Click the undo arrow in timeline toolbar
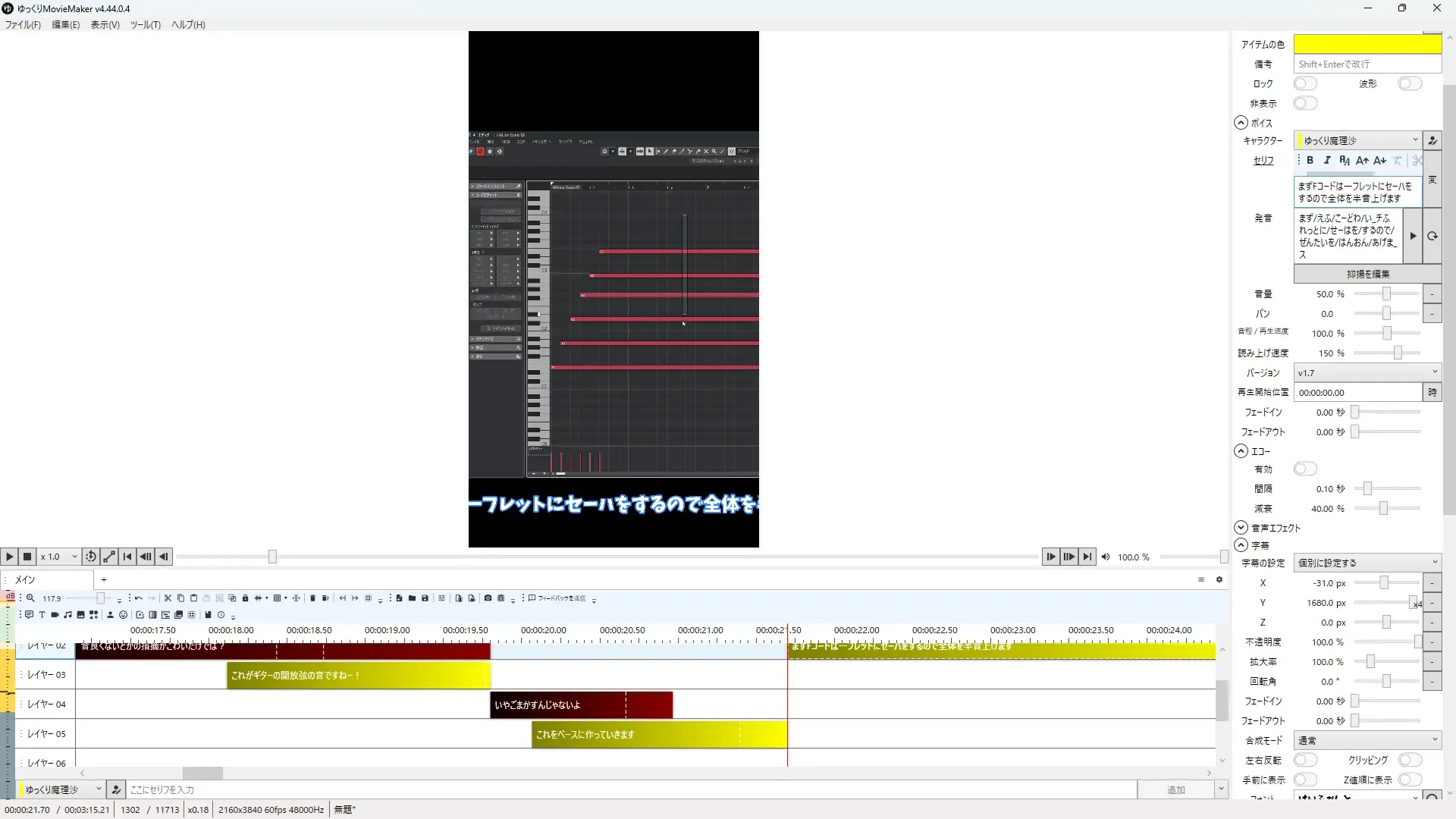 pos(138,598)
